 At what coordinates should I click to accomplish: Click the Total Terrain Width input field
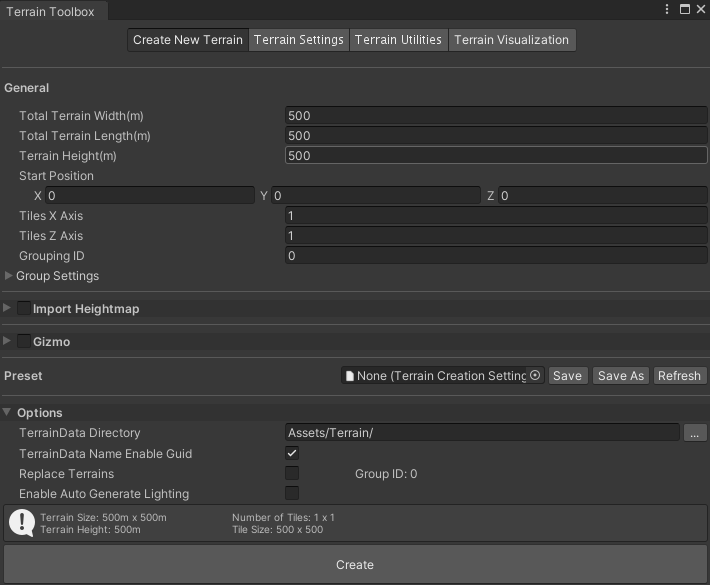[496, 116]
